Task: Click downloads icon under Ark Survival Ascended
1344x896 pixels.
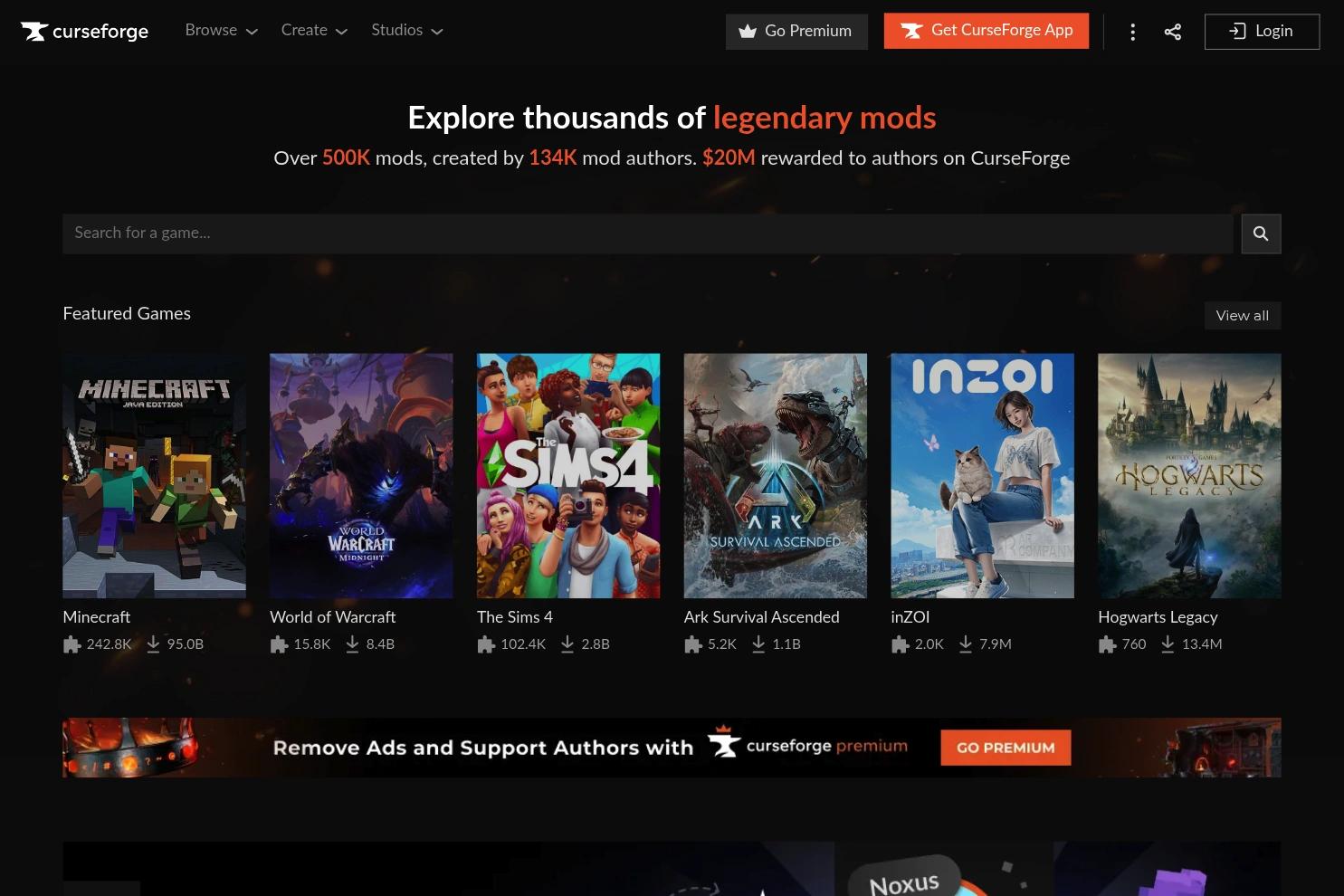Action: [x=758, y=643]
